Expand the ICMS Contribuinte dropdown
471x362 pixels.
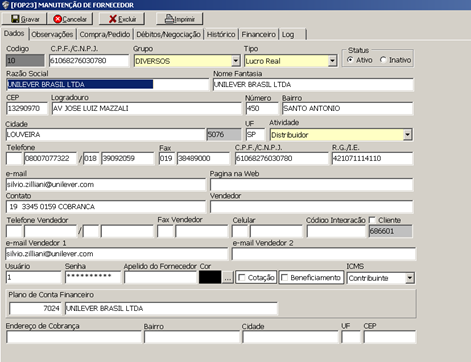click(410, 278)
